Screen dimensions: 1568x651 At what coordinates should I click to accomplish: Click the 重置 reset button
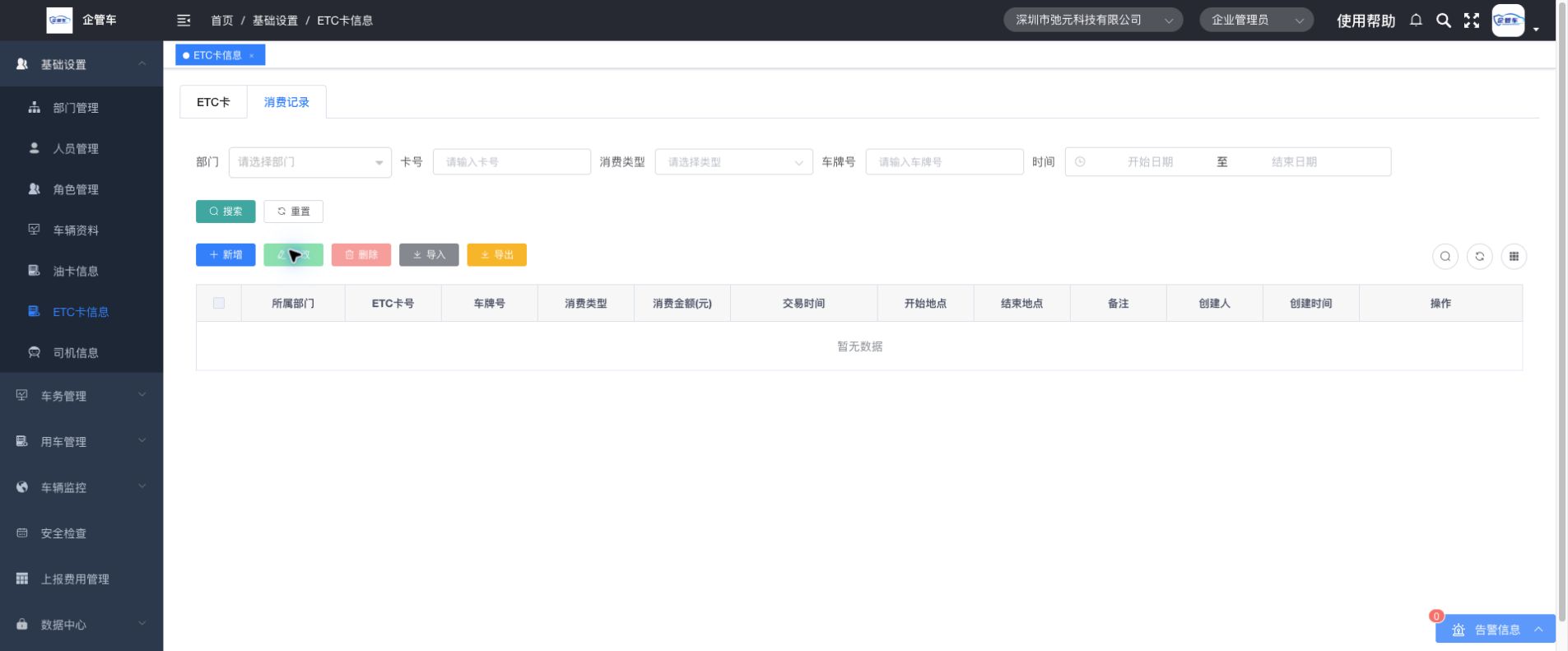tap(293, 212)
